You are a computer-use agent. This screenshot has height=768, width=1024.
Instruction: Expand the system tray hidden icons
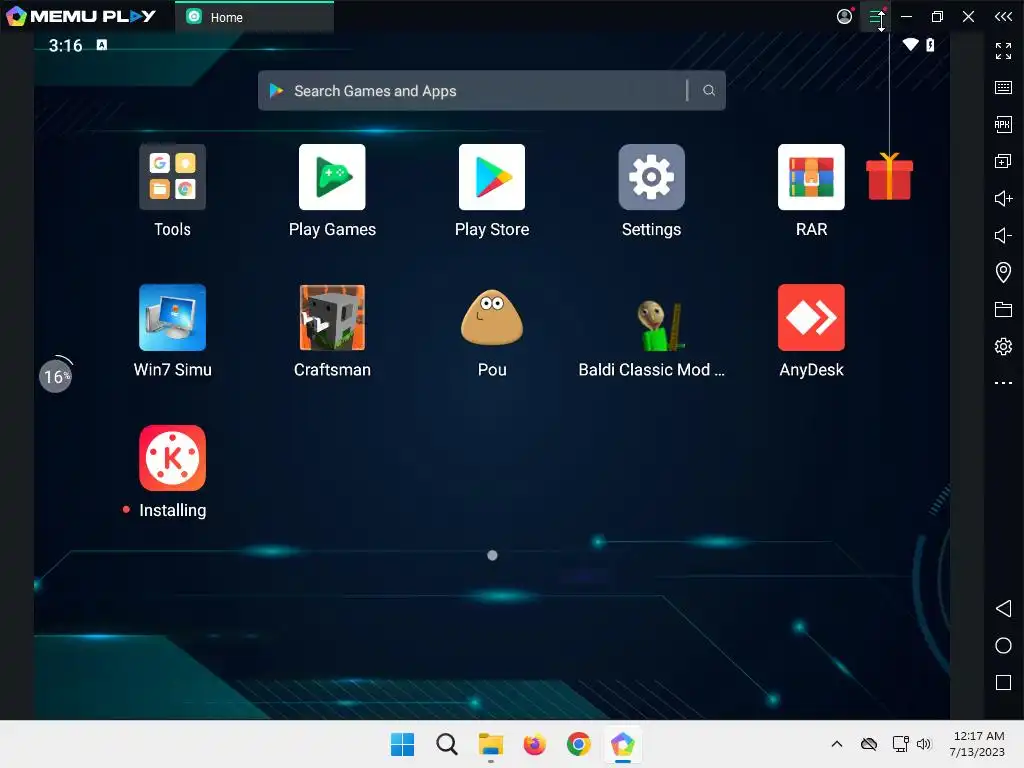837,744
